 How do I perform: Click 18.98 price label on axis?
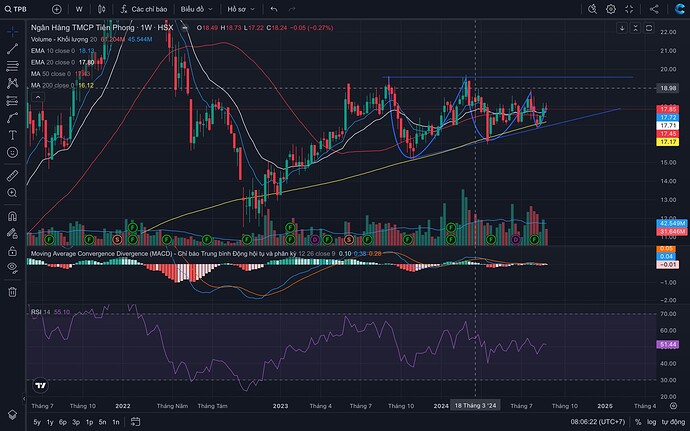point(668,88)
